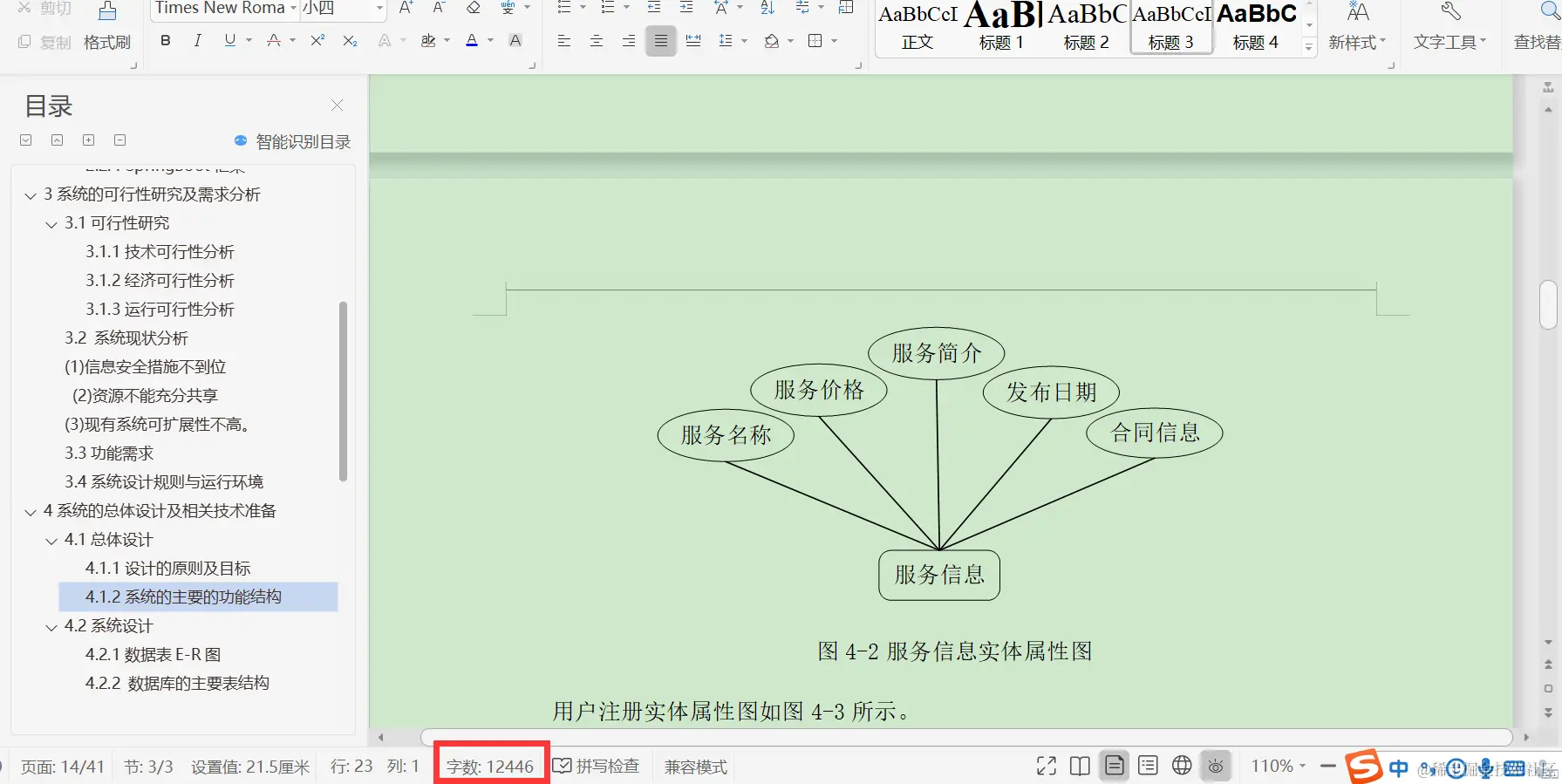
Task: Toggle italic formatting
Action: coord(198,41)
